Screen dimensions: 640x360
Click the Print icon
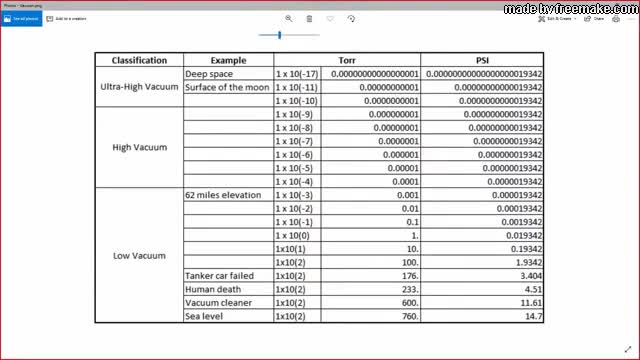tap(616, 19)
